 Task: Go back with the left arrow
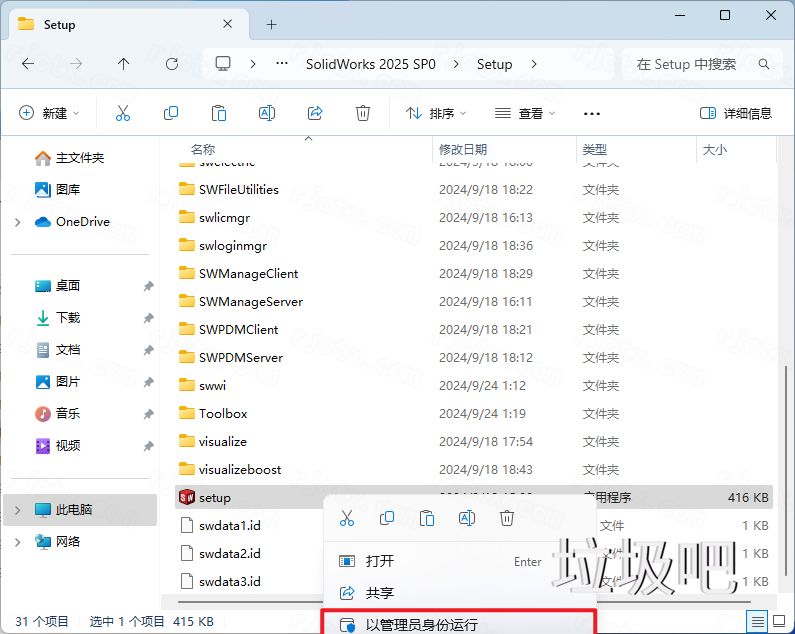coord(28,64)
